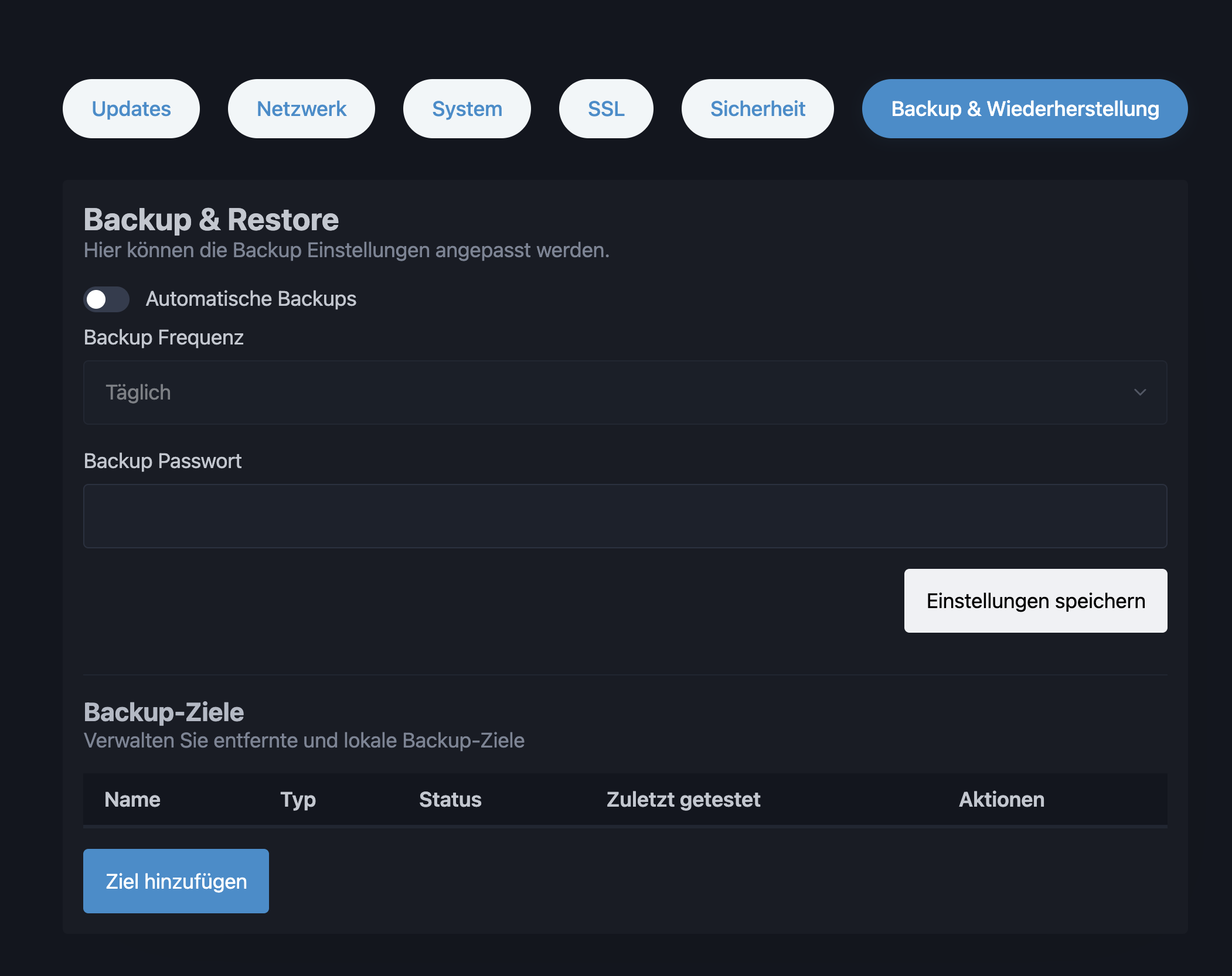Click the Typ column header
1232x976 pixels.
(x=298, y=800)
